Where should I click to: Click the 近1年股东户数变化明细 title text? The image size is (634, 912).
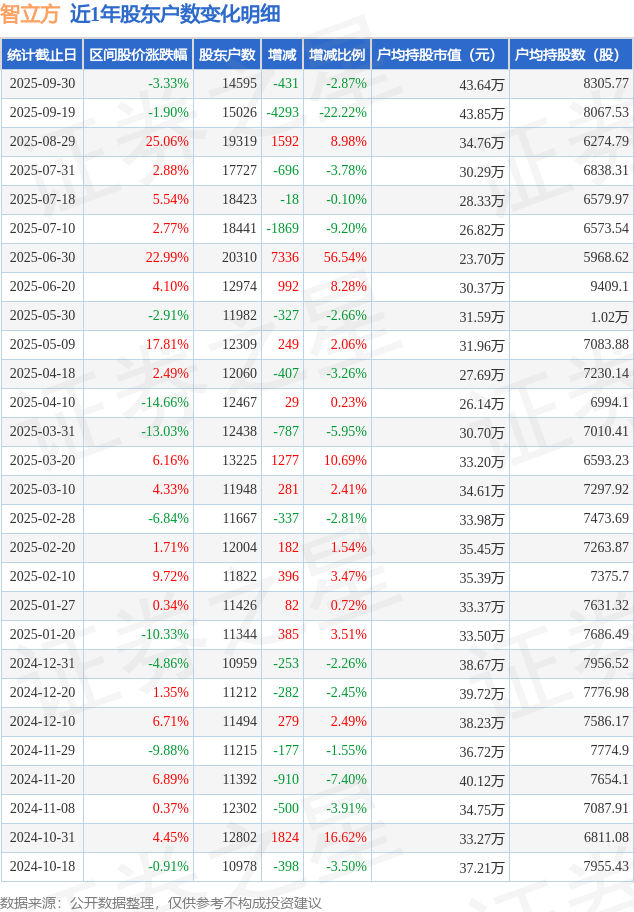[x=175, y=14]
